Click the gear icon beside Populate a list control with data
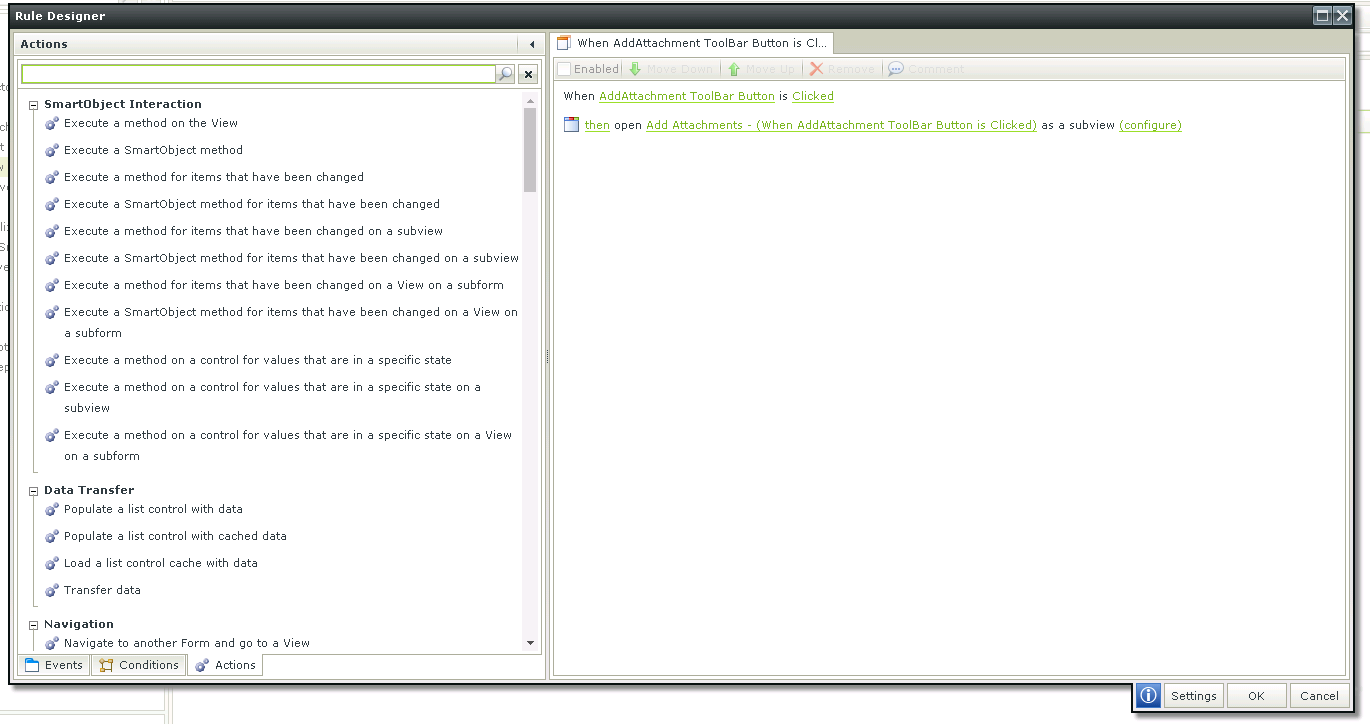Image resolution: width=1370 pixels, height=724 pixels. [x=52, y=509]
